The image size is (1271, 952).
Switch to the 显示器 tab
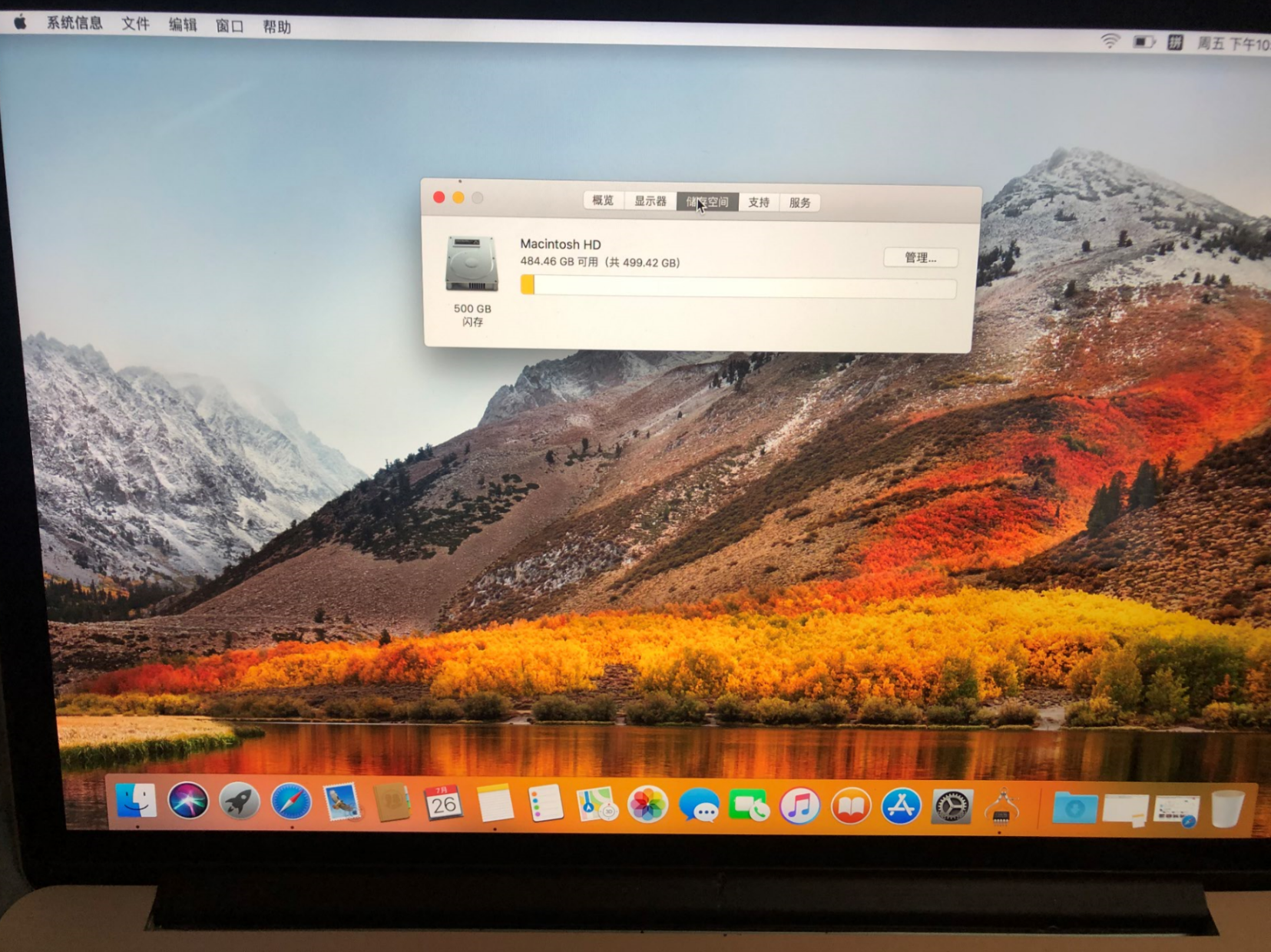[650, 201]
